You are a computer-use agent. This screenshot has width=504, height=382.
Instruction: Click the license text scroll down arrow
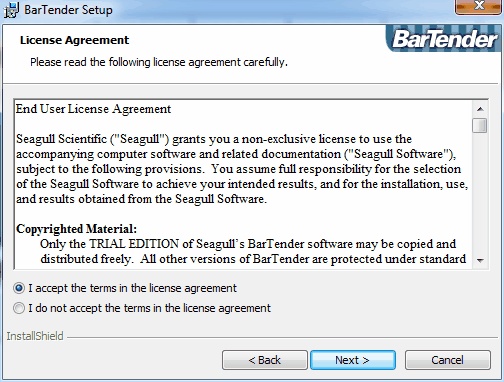480,260
